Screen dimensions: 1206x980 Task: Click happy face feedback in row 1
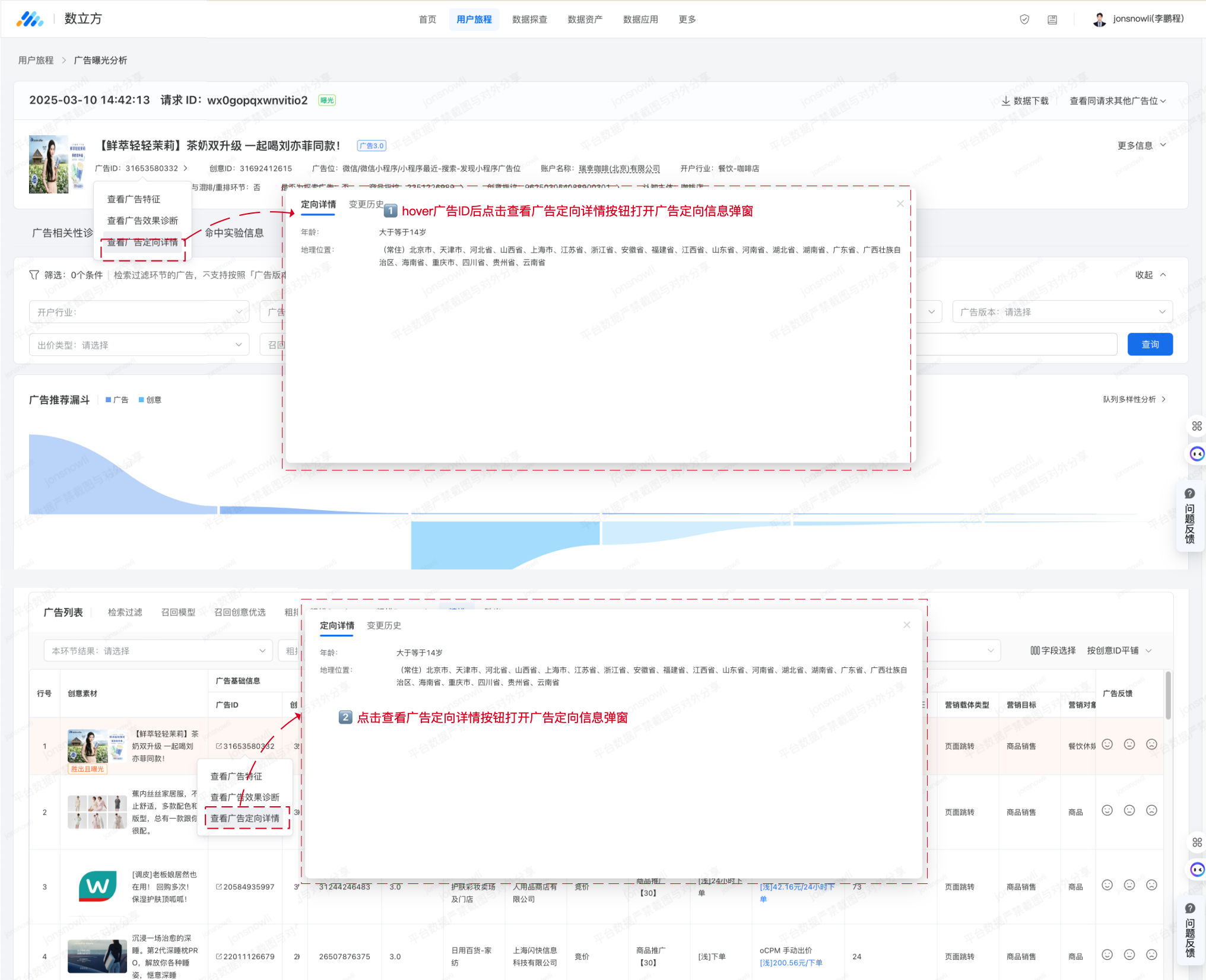pyautogui.click(x=1107, y=744)
